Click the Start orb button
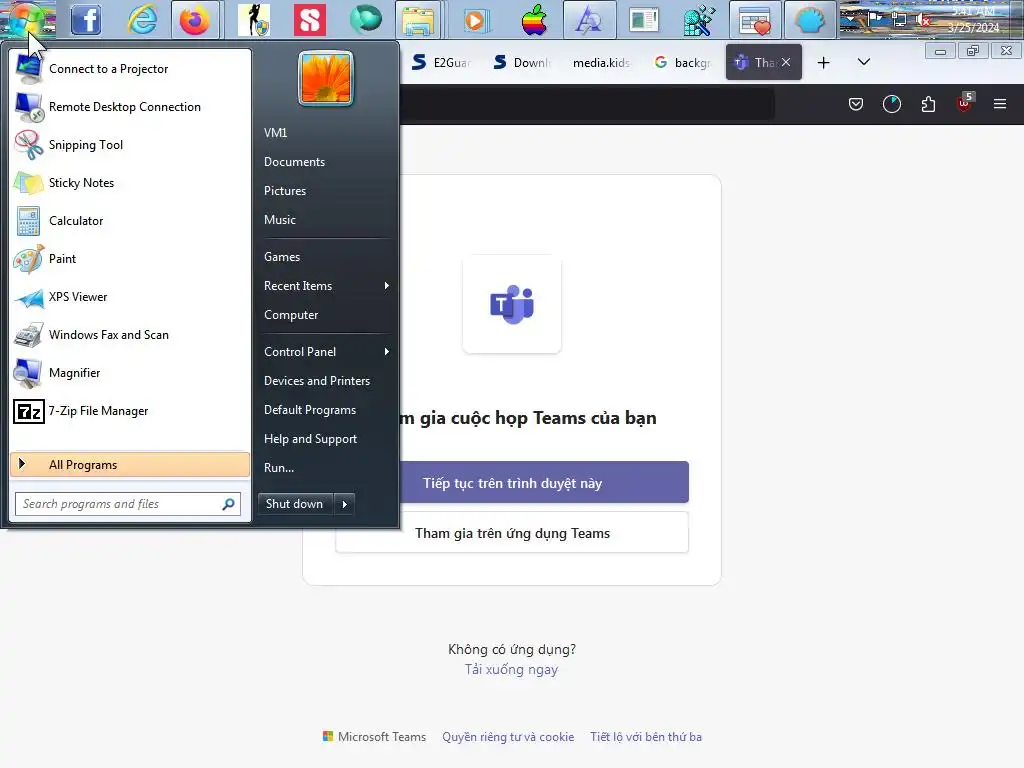 (26, 19)
